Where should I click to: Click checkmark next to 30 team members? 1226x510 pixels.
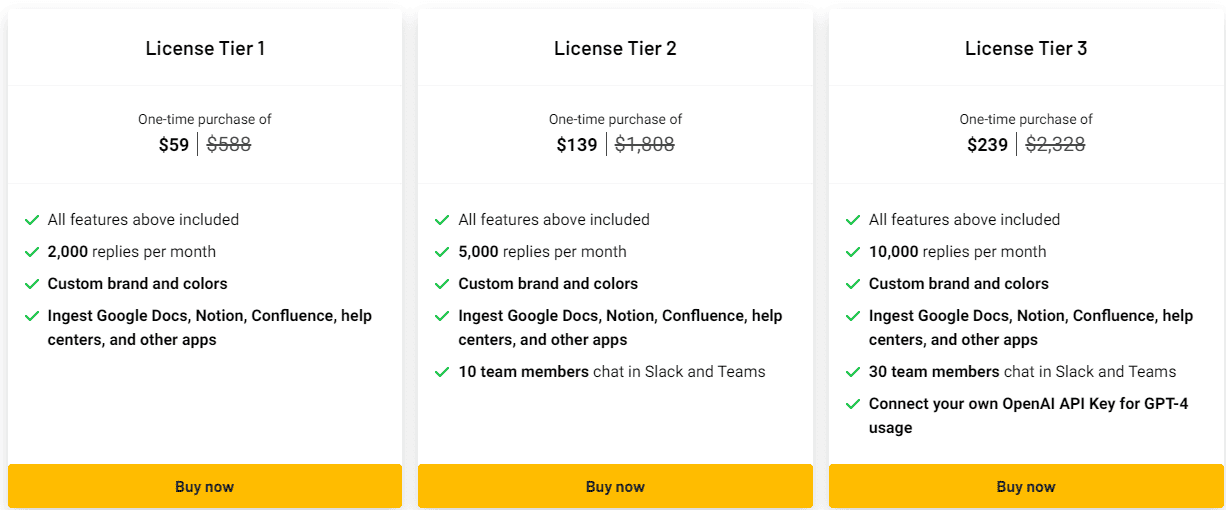(853, 372)
